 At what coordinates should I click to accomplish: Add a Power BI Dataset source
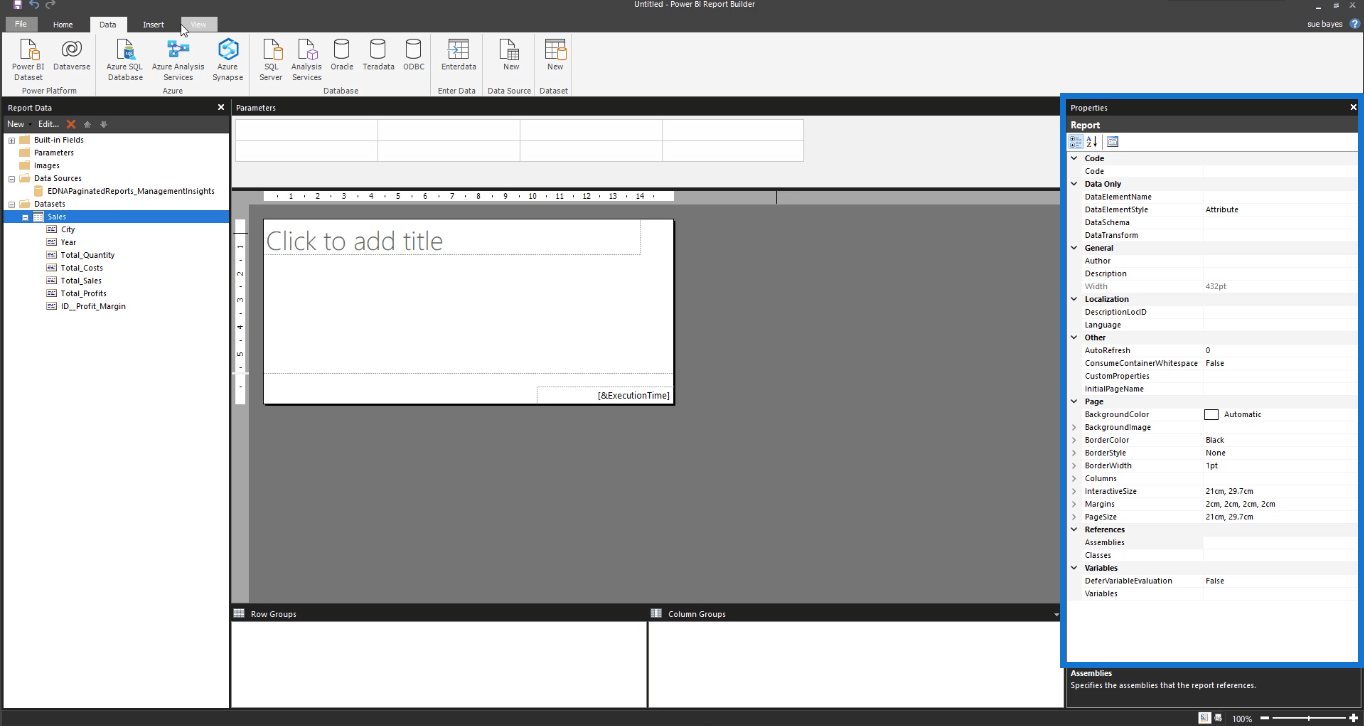click(x=28, y=60)
